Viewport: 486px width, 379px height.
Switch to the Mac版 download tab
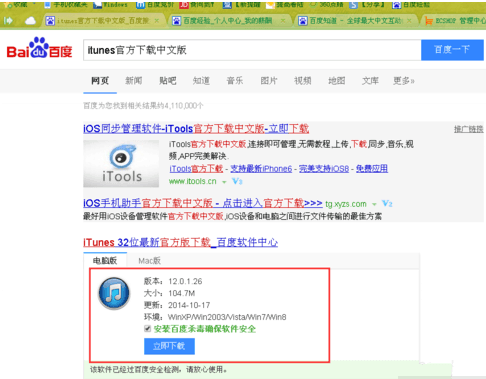[x=149, y=261]
